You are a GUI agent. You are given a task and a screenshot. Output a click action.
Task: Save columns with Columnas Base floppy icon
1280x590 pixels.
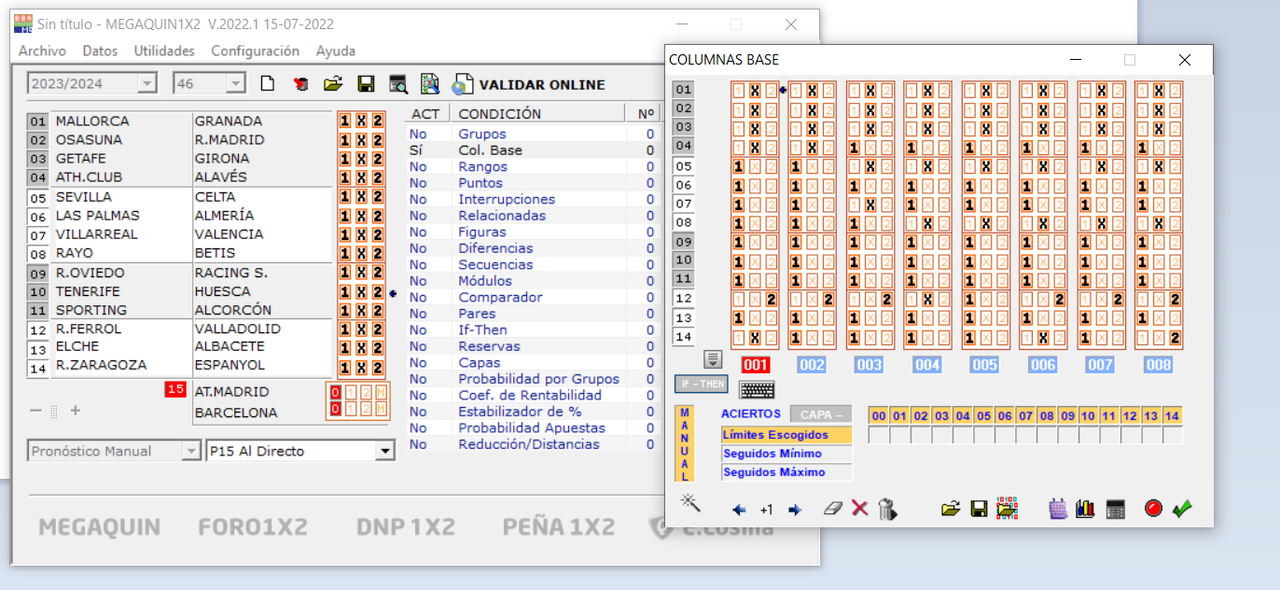tap(979, 509)
